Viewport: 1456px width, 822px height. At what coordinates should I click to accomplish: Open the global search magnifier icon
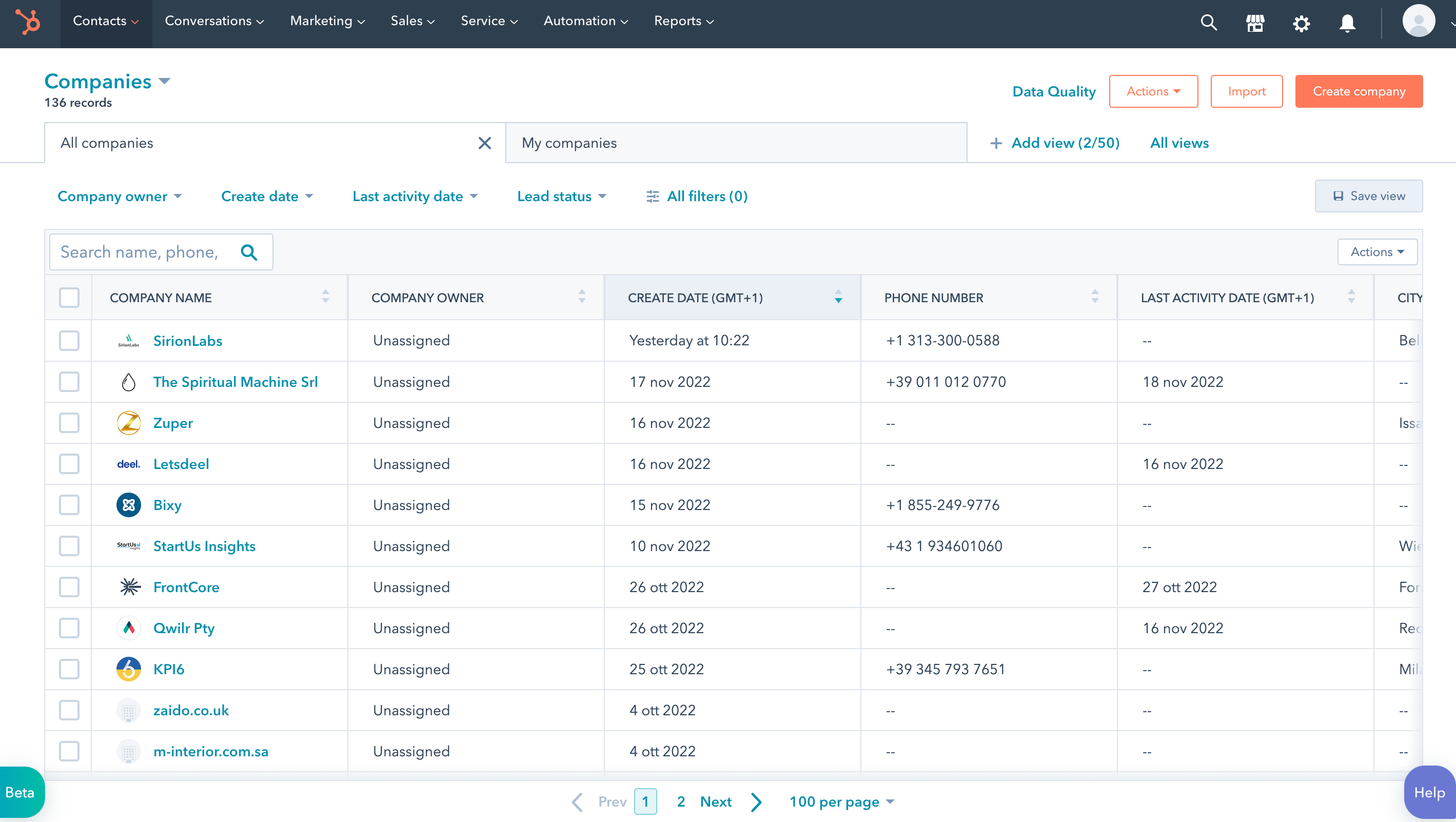tap(1208, 23)
